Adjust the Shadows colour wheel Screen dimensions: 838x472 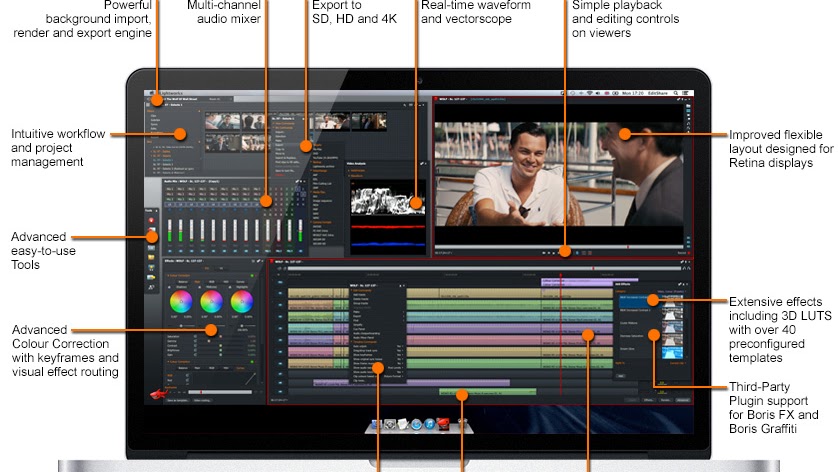pos(181,301)
